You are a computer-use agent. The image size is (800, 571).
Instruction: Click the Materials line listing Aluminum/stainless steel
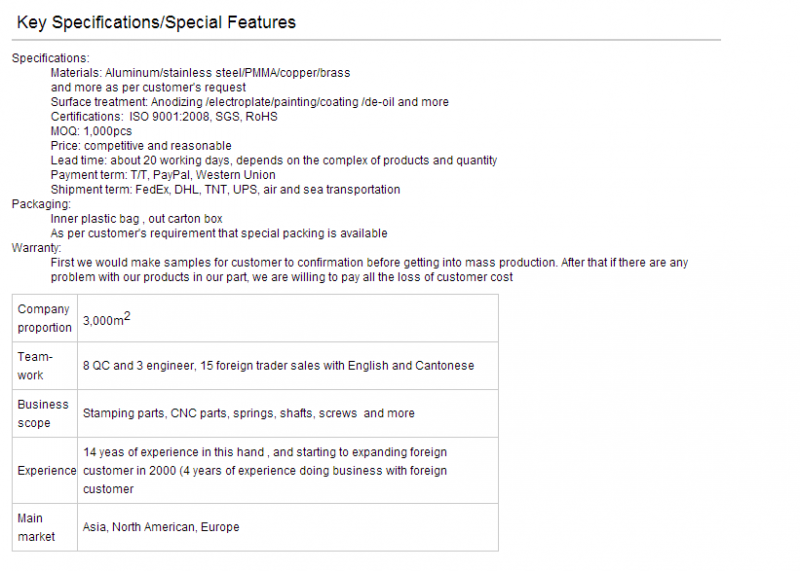click(x=200, y=73)
